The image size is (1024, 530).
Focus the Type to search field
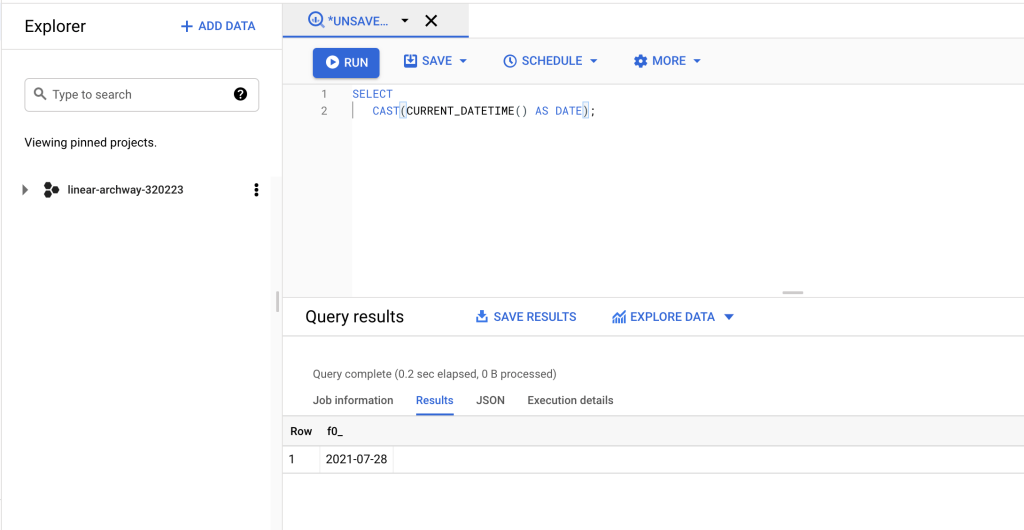(x=142, y=95)
